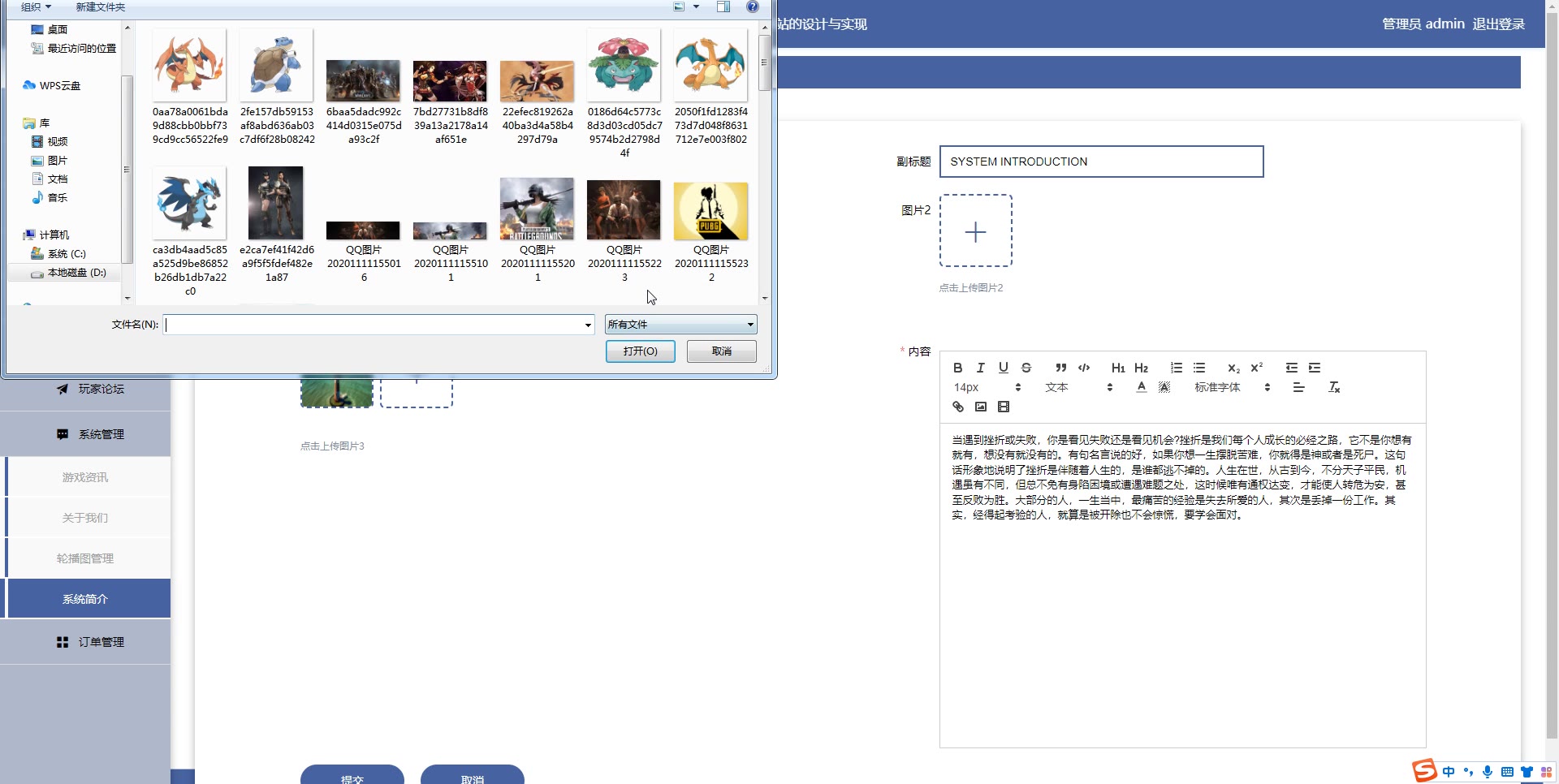This screenshot has width=1559, height=784.
Task: Open the 组织 dropdown in file dialog
Action: tap(36, 6)
